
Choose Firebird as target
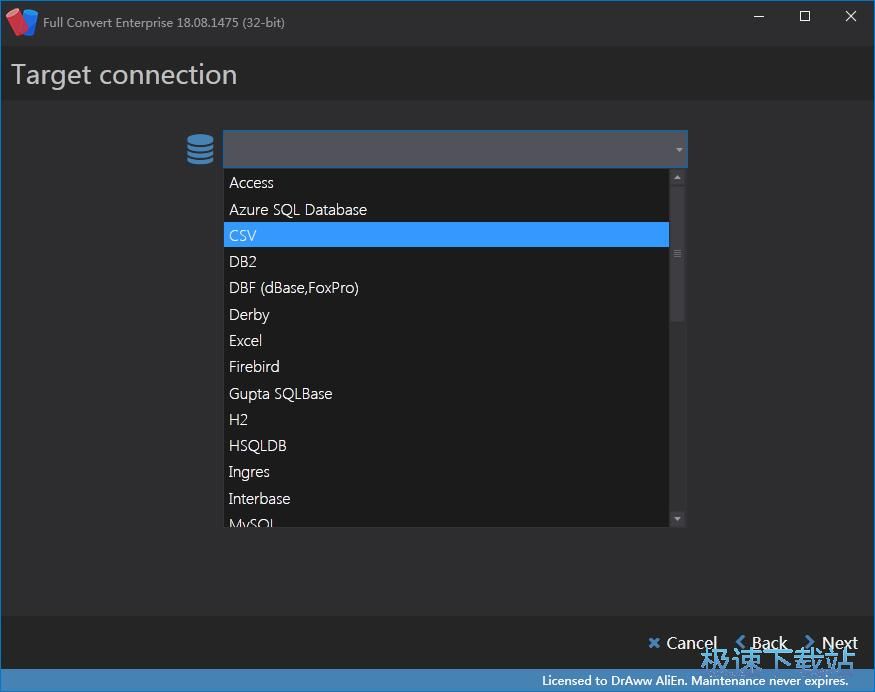point(446,367)
